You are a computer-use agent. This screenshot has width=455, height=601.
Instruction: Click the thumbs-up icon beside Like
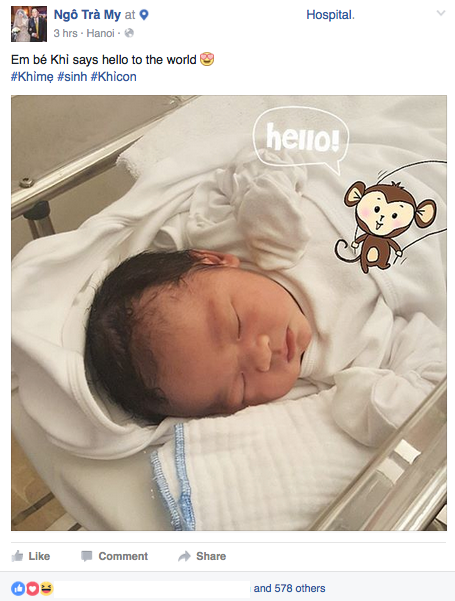tap(17, 556)
